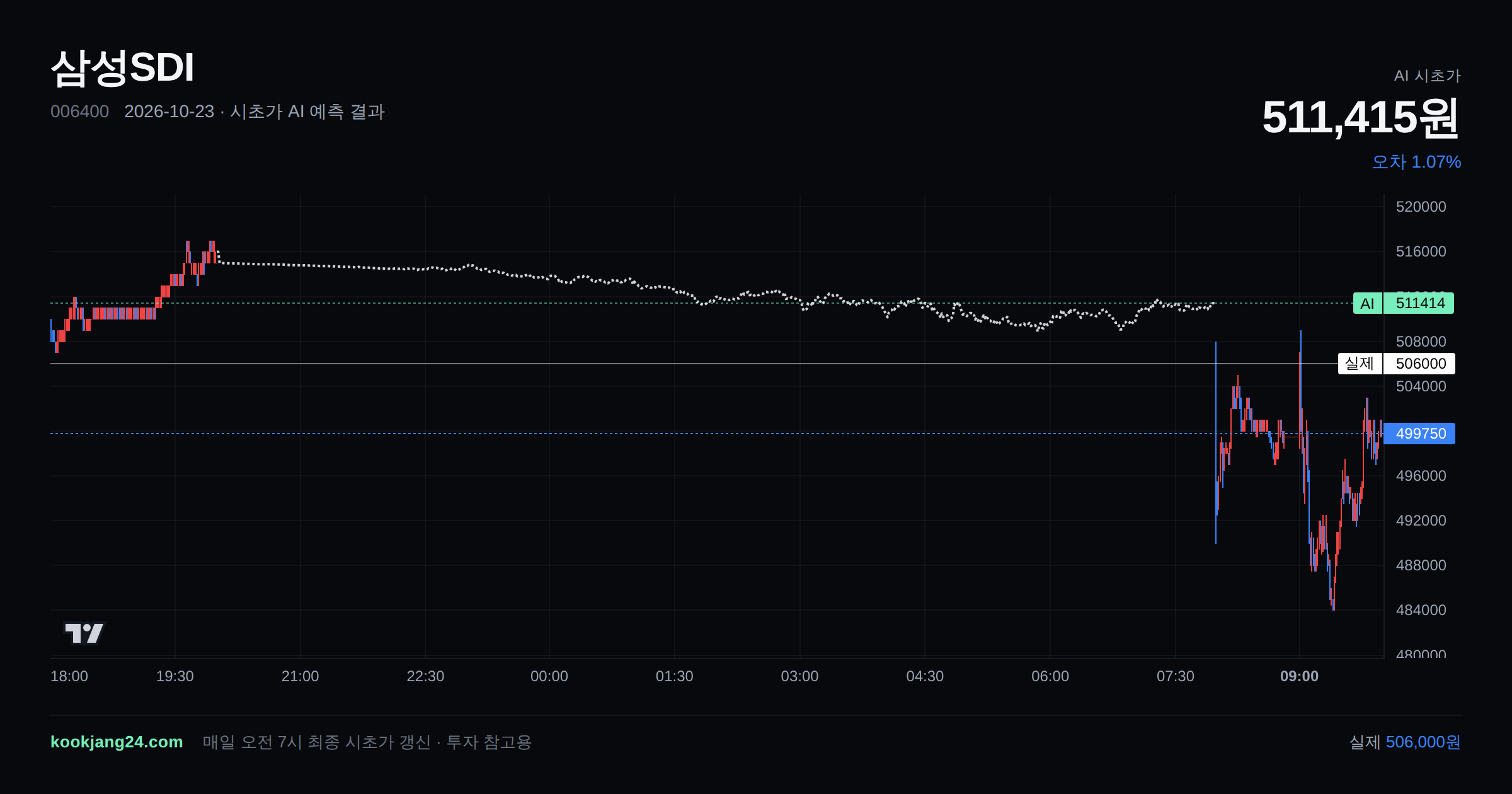The width and height of the screenshot is (1512, 794).
Task: Click the 03:00 time axis label
Action: (x=799, y=676)
